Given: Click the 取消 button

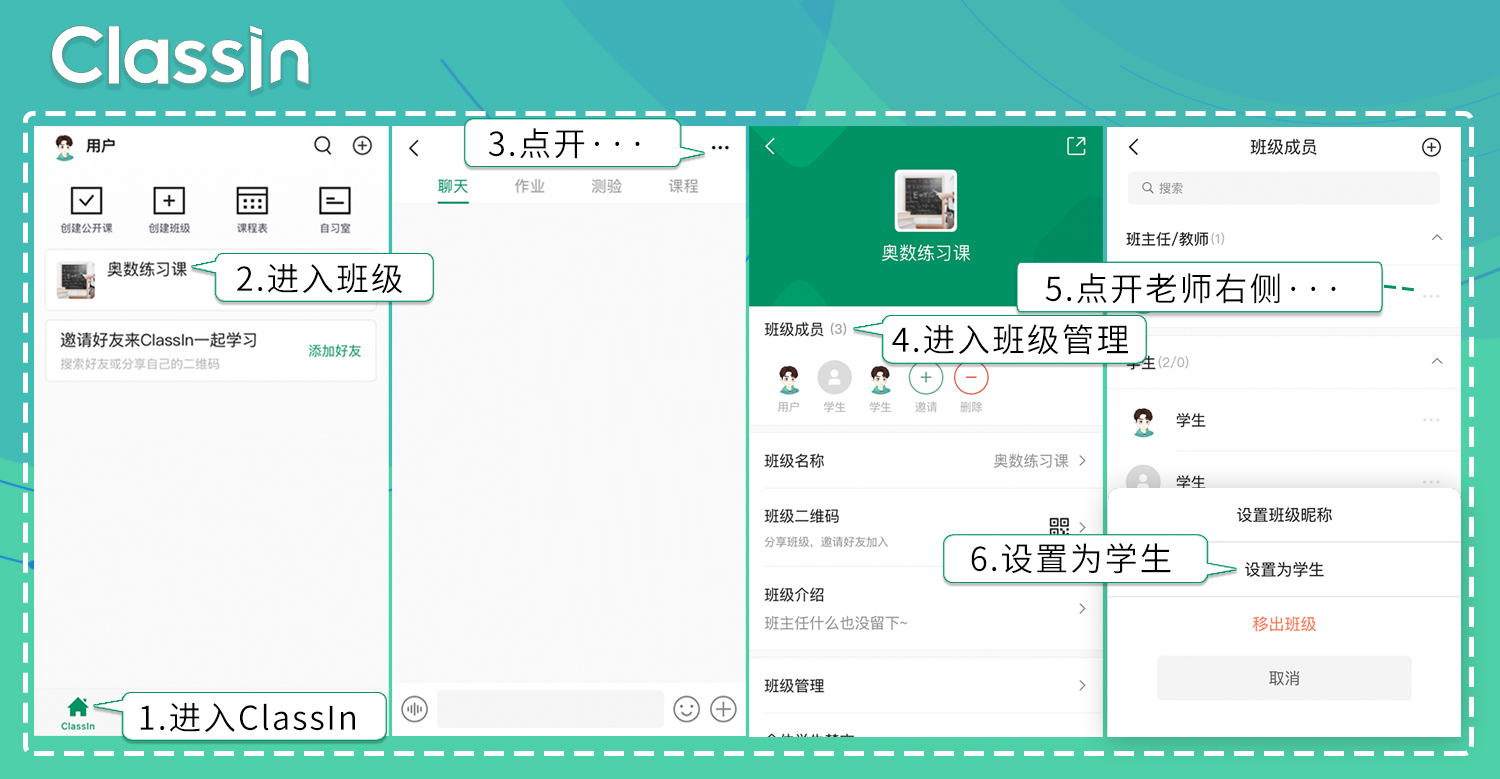Looking at the screenshot, I should (1284, 678).
